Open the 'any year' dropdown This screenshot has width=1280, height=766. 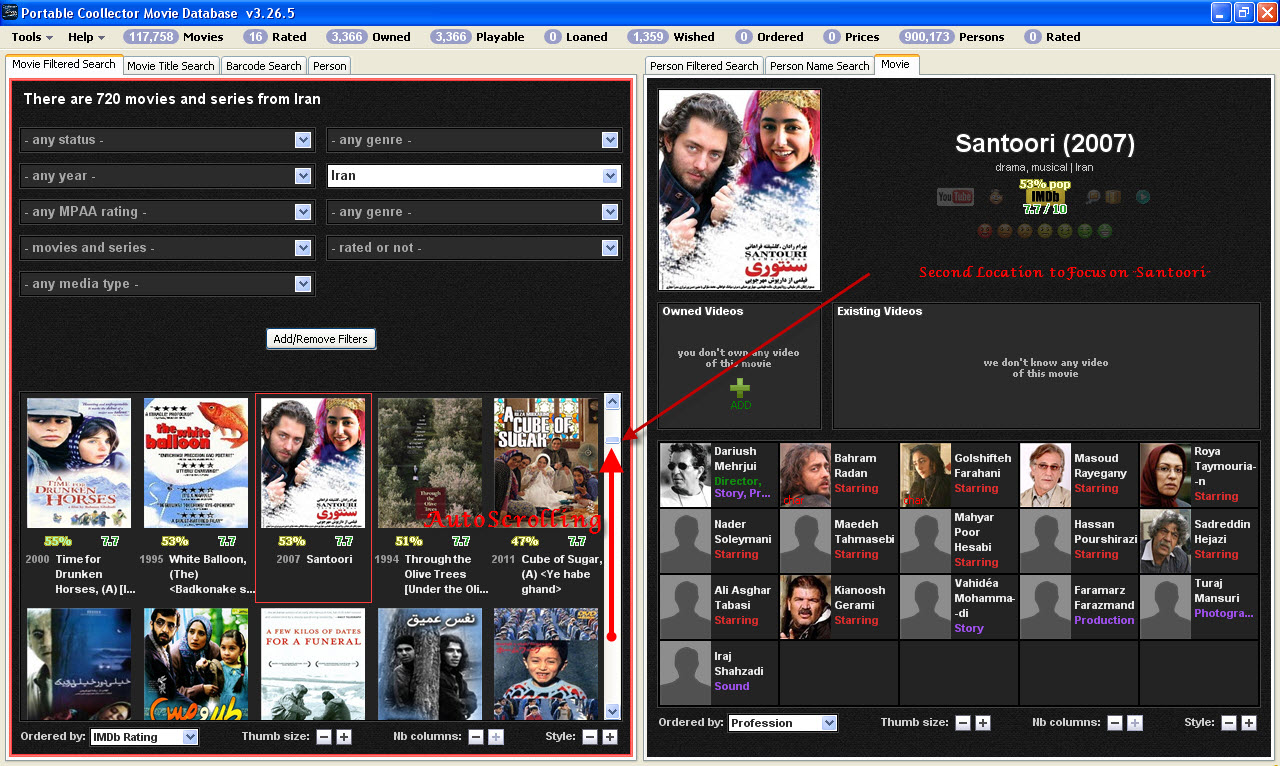pos(167,176)
